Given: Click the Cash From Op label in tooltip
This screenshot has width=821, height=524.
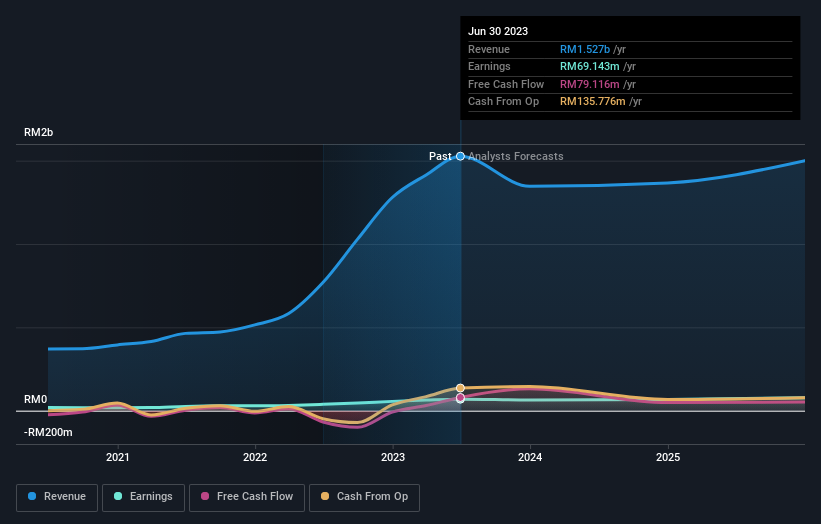Looking at the screenshot, I should [x=503, y=102].
